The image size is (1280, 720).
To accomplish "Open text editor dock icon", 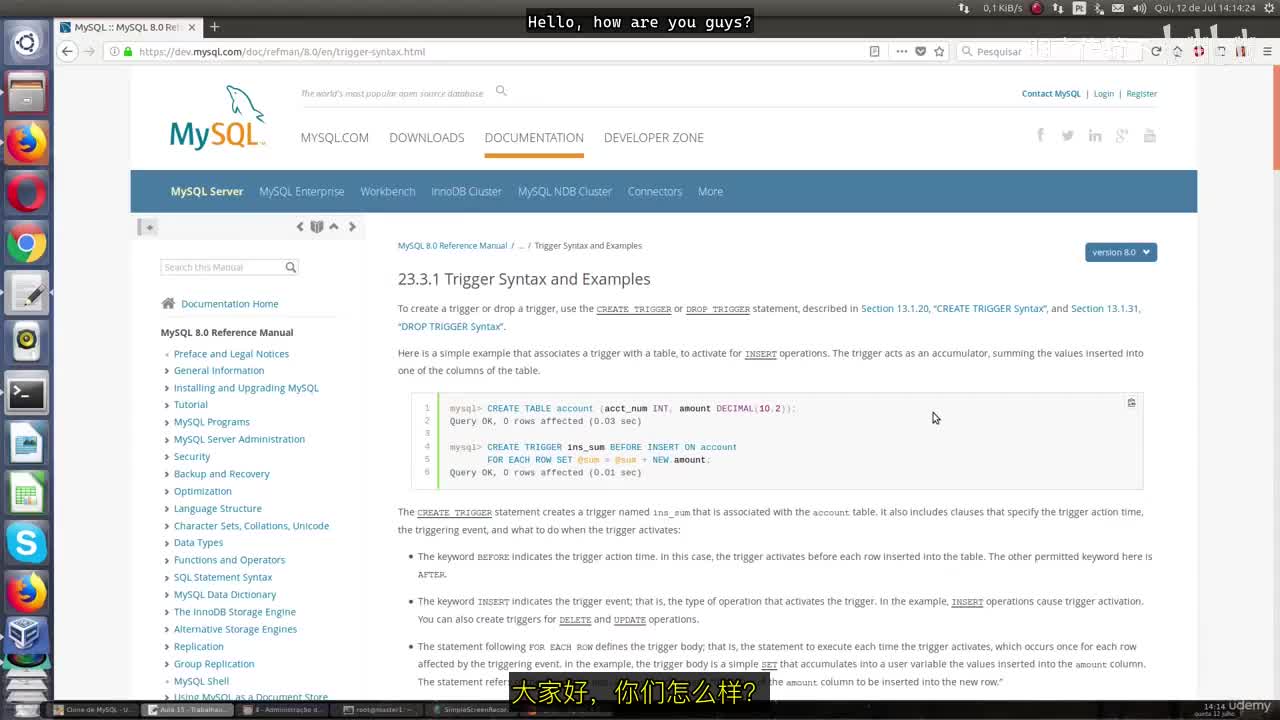I will point(26,293).
